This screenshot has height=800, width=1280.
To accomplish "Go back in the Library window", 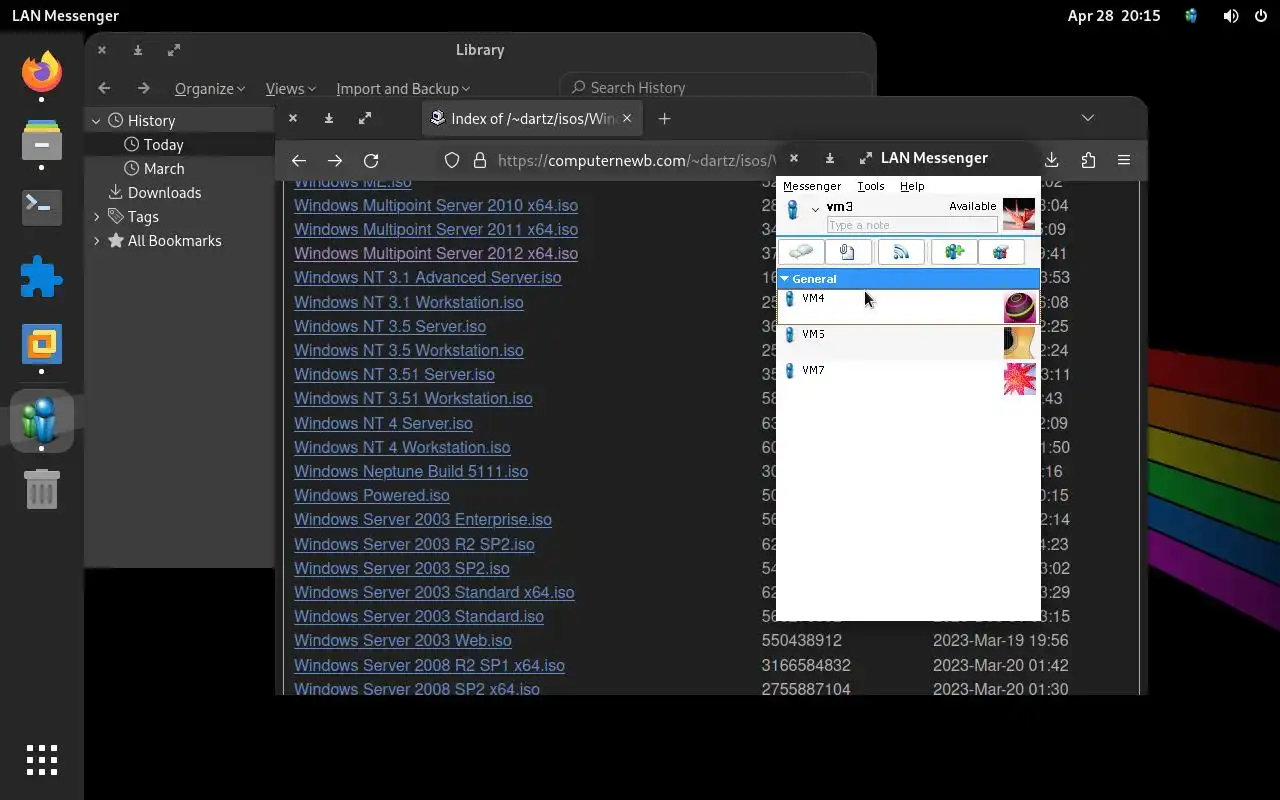I will tap(104, 88).
